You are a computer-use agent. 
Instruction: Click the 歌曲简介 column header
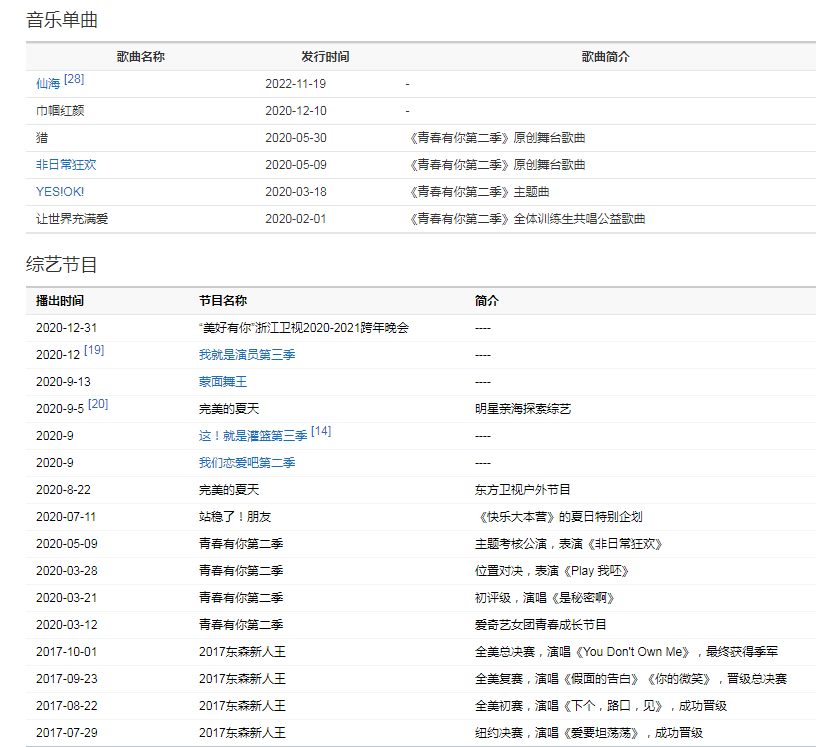605,57
